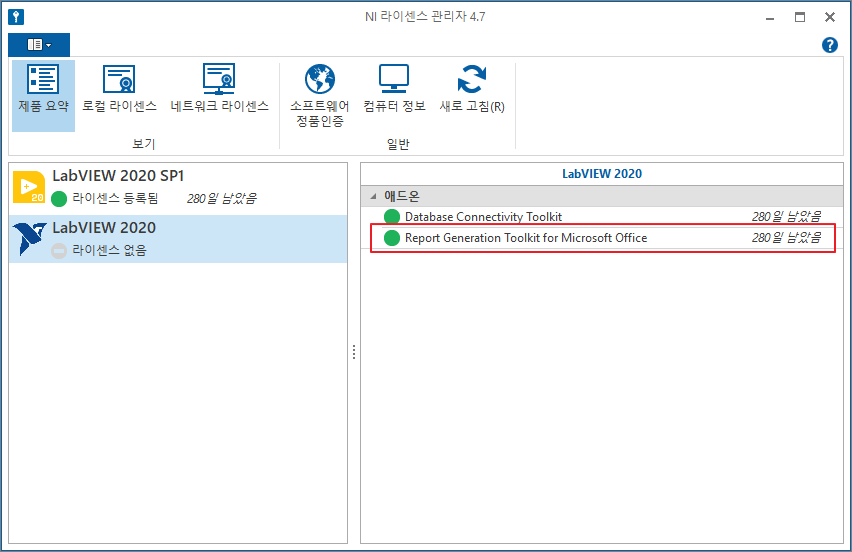Click the yellow LabVIEW 2020 SP1 icon
This screenshot has width=852, height=552.
point(29,187)
